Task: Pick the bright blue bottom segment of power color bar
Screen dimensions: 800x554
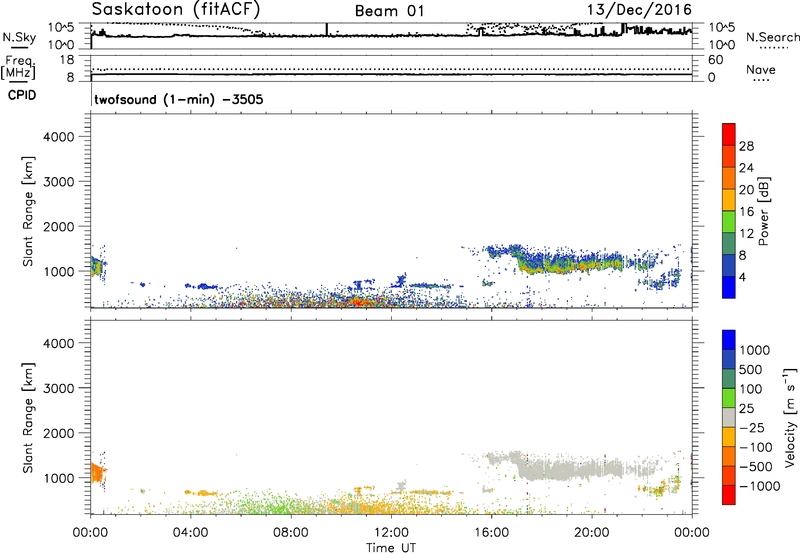Action: point(729,287)
